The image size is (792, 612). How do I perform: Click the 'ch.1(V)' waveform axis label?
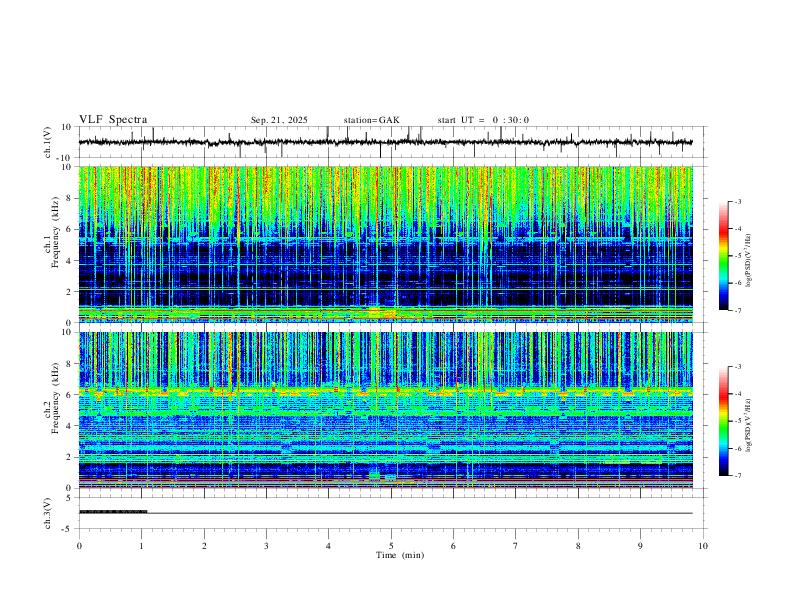(x=48, y=142)
